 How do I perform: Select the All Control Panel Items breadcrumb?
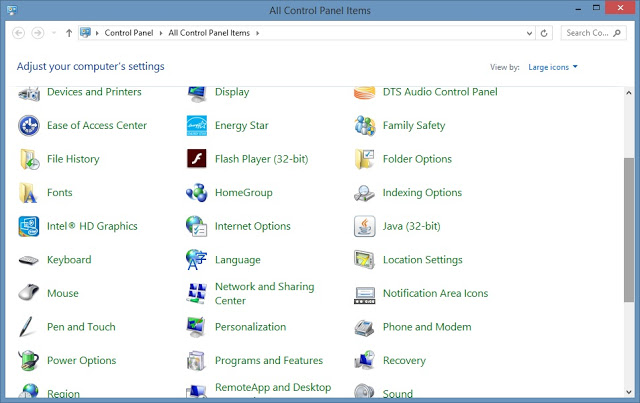pos(210,33)
